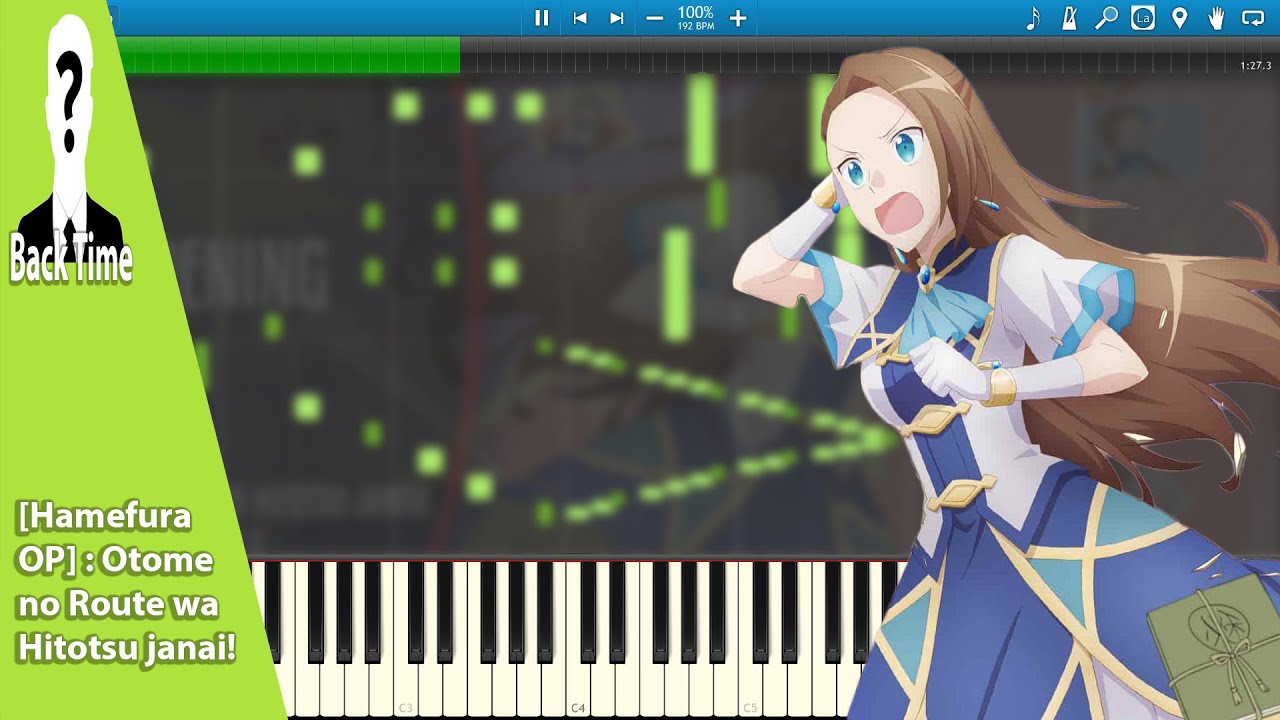Toggle the La key labels icon
1280x720 pixels.
click(x=1143, y=18)
